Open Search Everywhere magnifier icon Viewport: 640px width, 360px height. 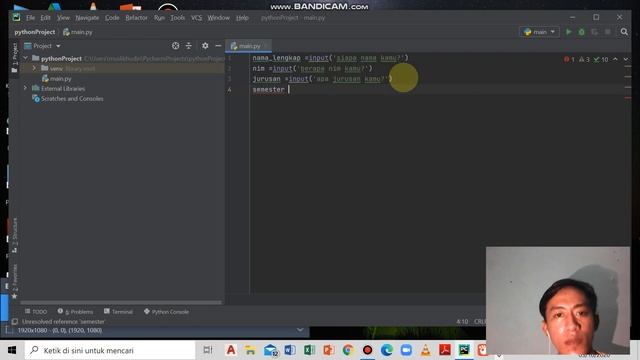(x=624, y=32)
